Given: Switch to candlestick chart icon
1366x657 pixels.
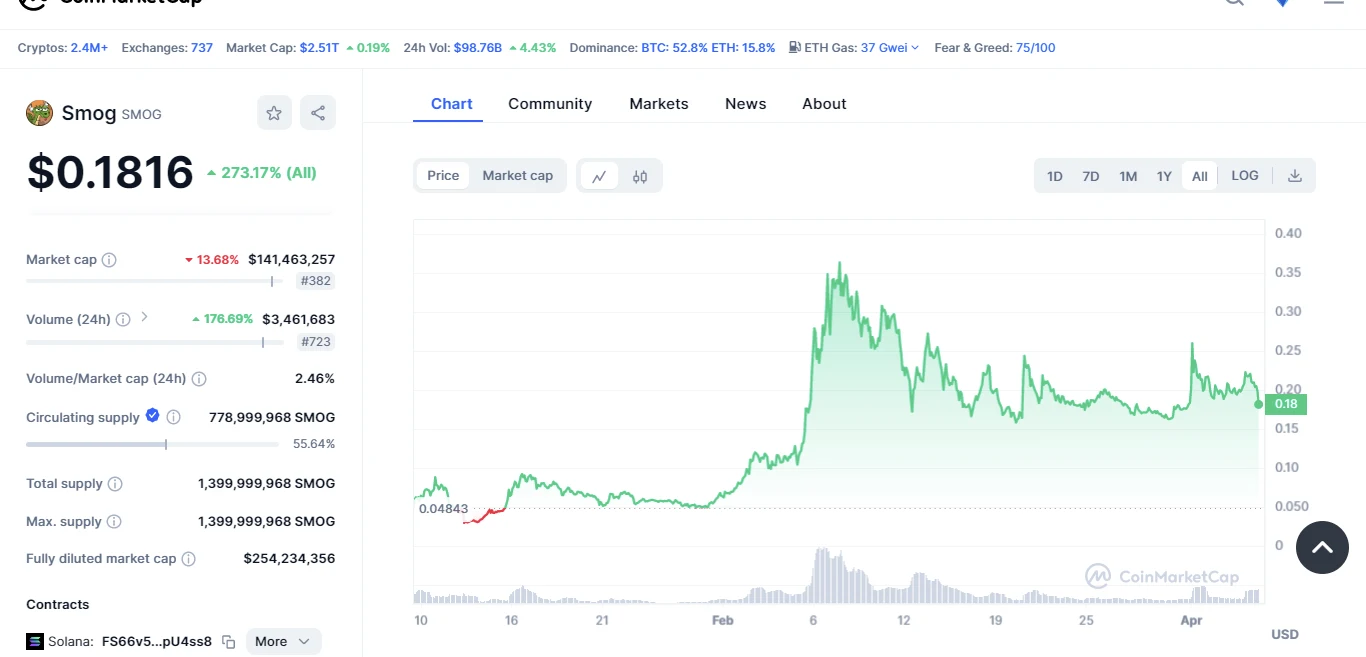Looking at the screenshot, I should click(640, 176).
